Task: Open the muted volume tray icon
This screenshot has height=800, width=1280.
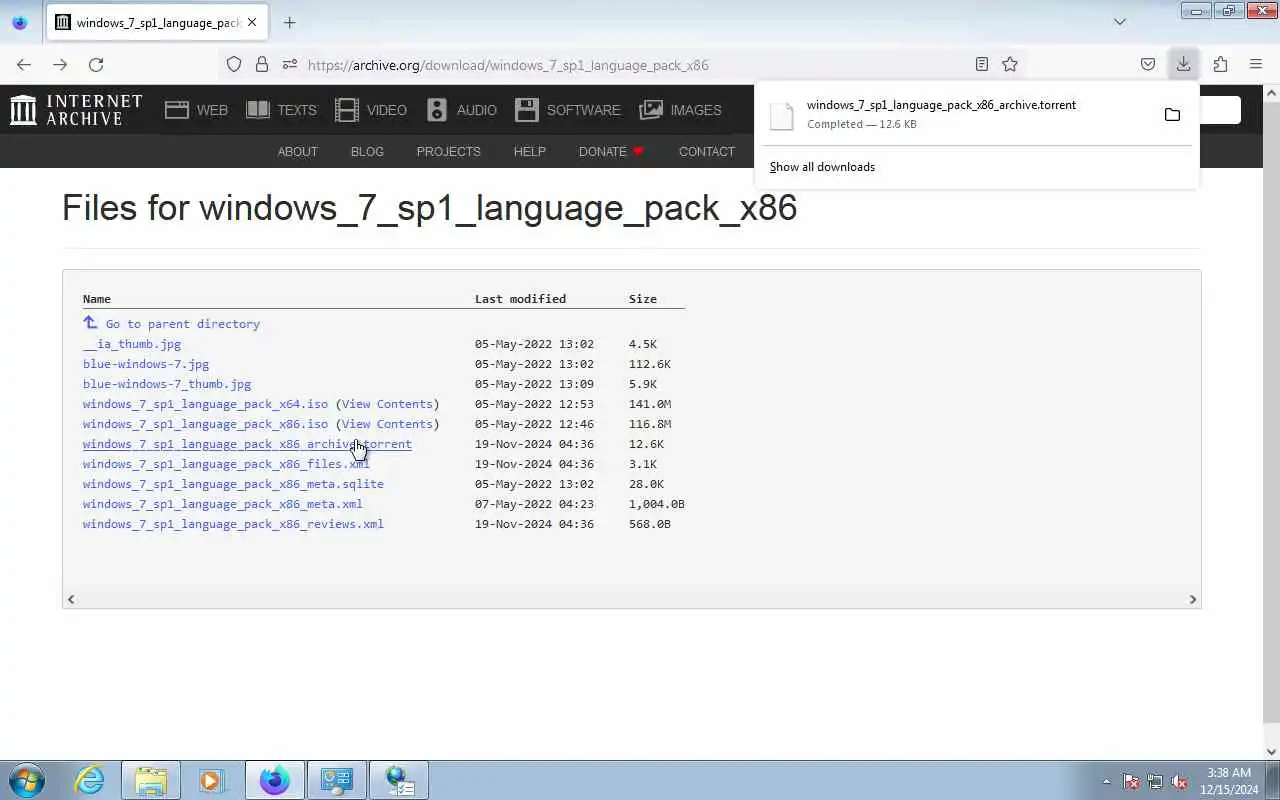Action: click(x=1179, y=781)
